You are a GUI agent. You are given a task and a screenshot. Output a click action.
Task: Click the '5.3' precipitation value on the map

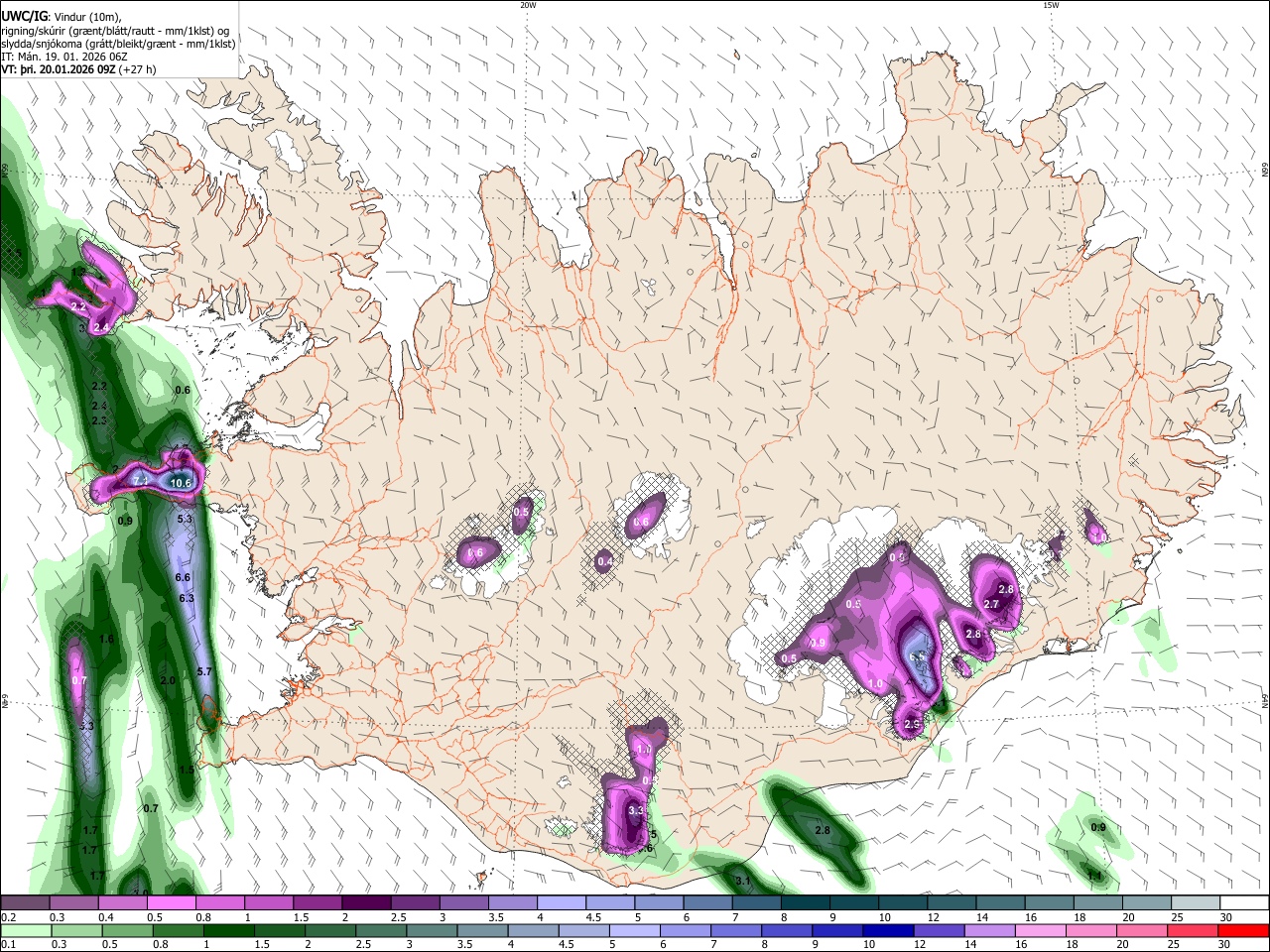(x=185, y=519)
